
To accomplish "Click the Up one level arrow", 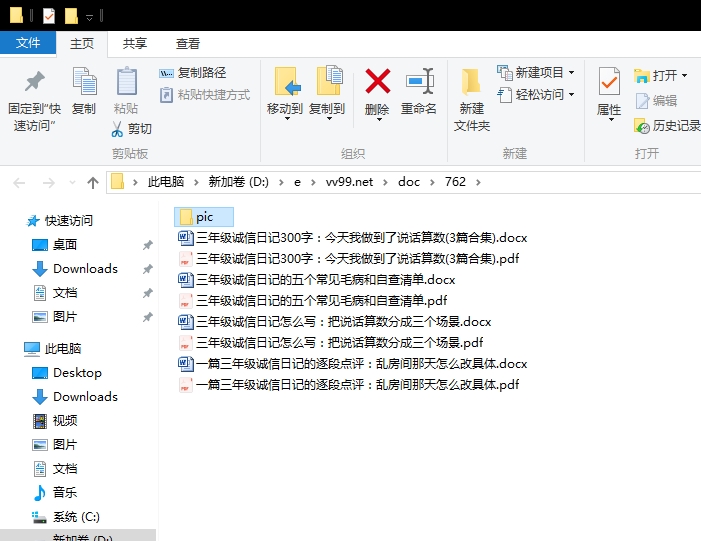I will coord(93,182).
